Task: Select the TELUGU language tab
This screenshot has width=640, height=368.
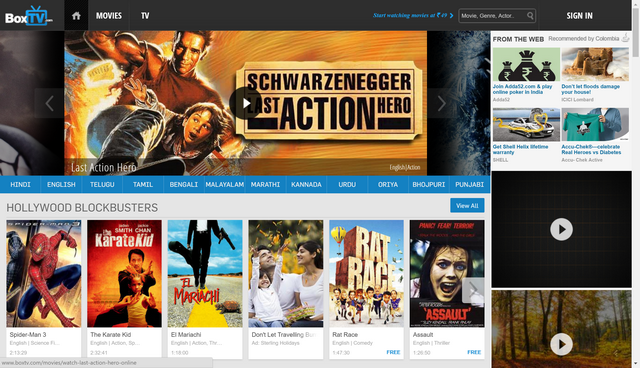Action: pyautogui.click(x=102, y=184)
